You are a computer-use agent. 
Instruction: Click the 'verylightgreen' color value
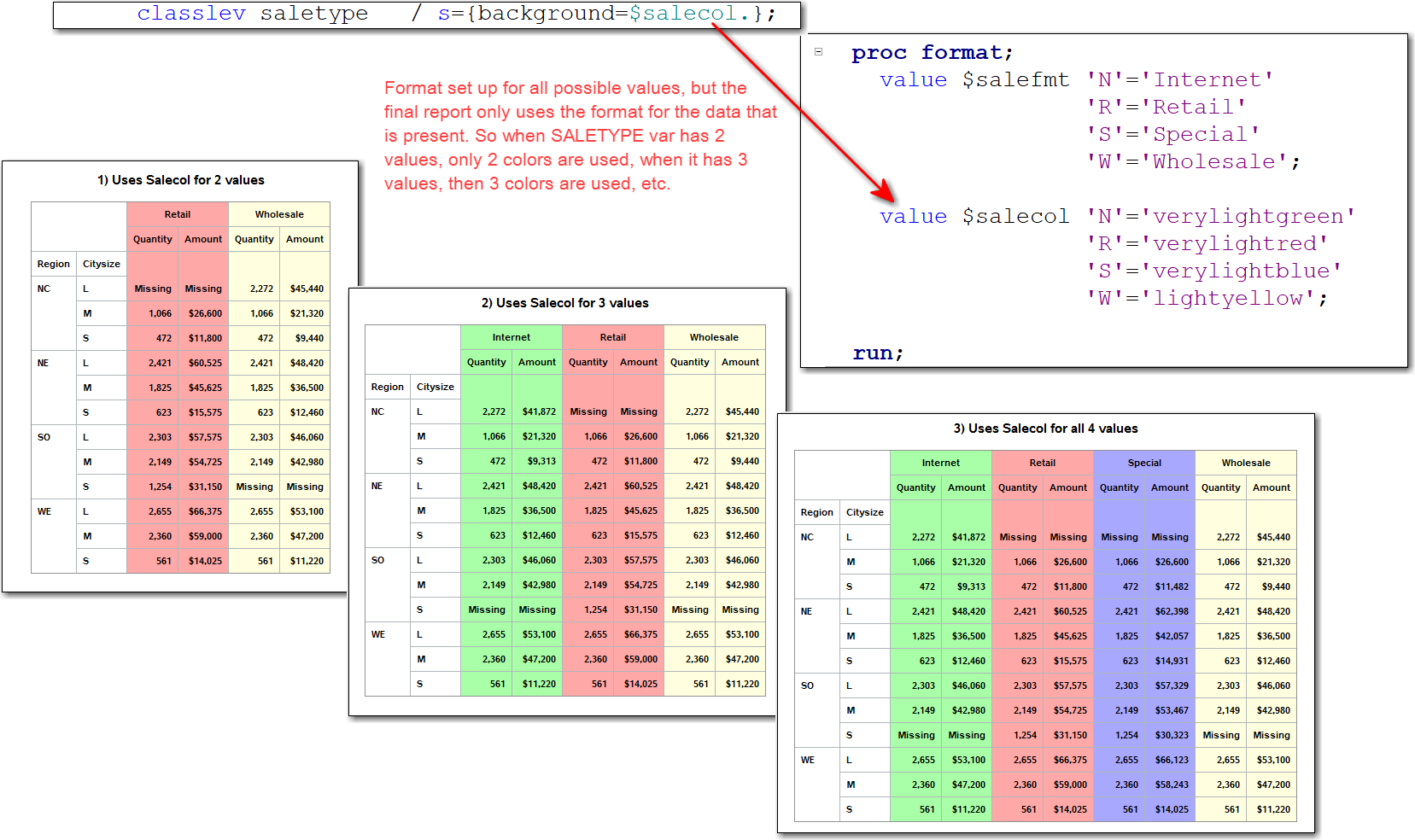[1252, 216]
